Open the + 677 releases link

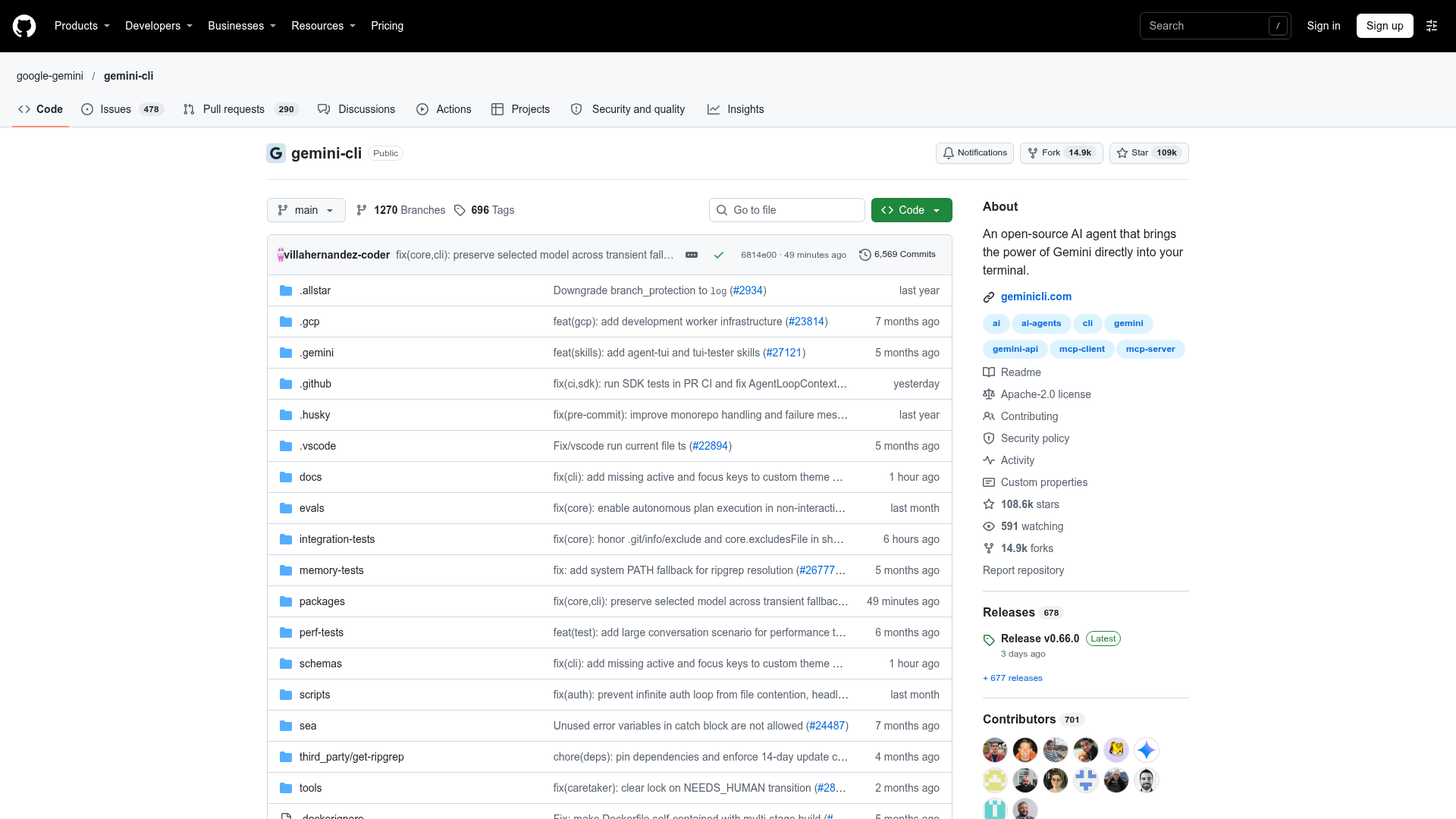point(1012,678)
